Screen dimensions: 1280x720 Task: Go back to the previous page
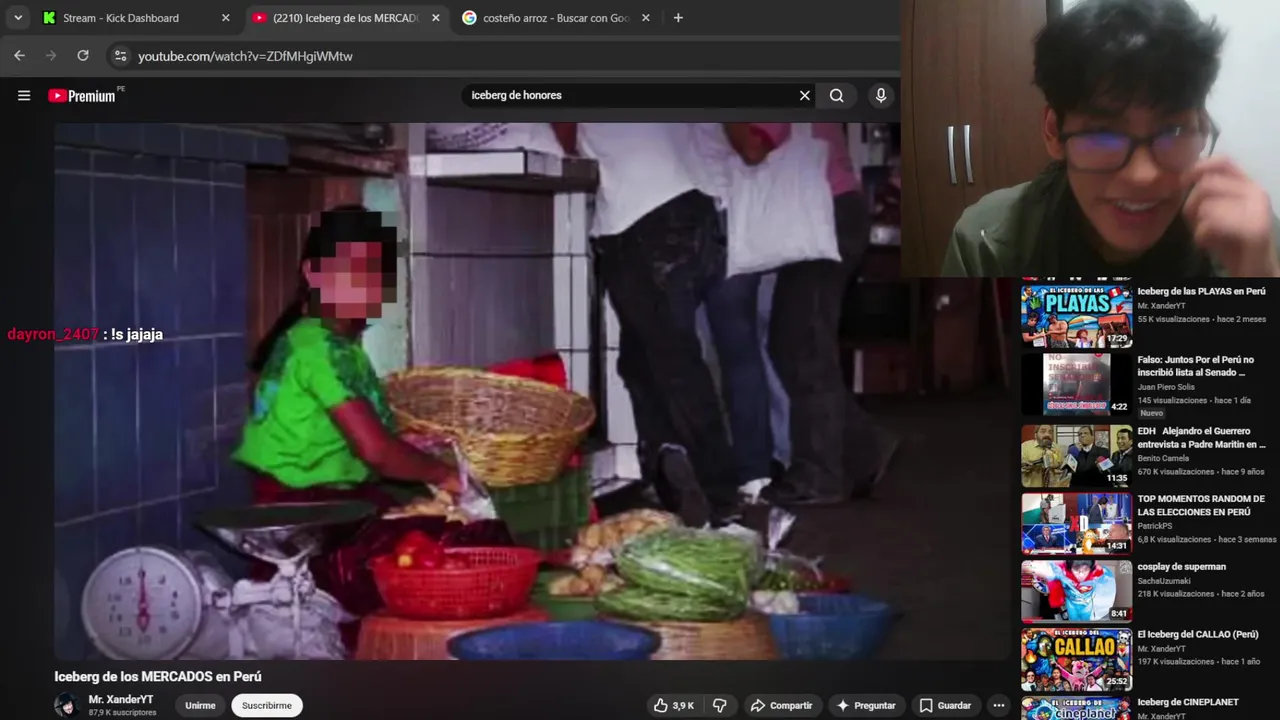click(x=19, y=56)
